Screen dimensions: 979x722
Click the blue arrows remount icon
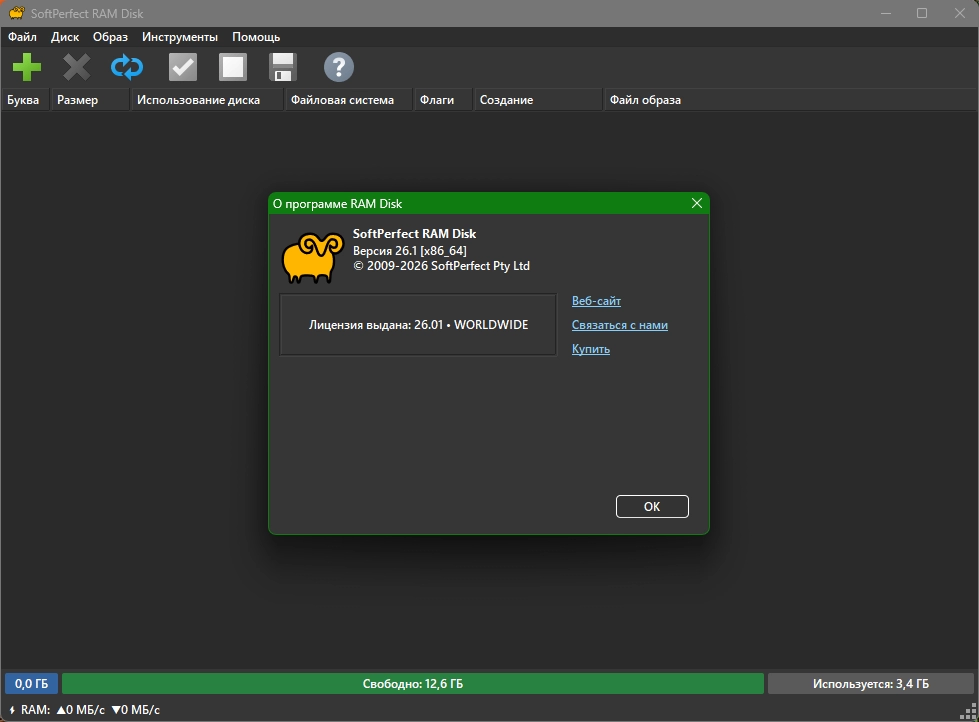tap(127, 67)
